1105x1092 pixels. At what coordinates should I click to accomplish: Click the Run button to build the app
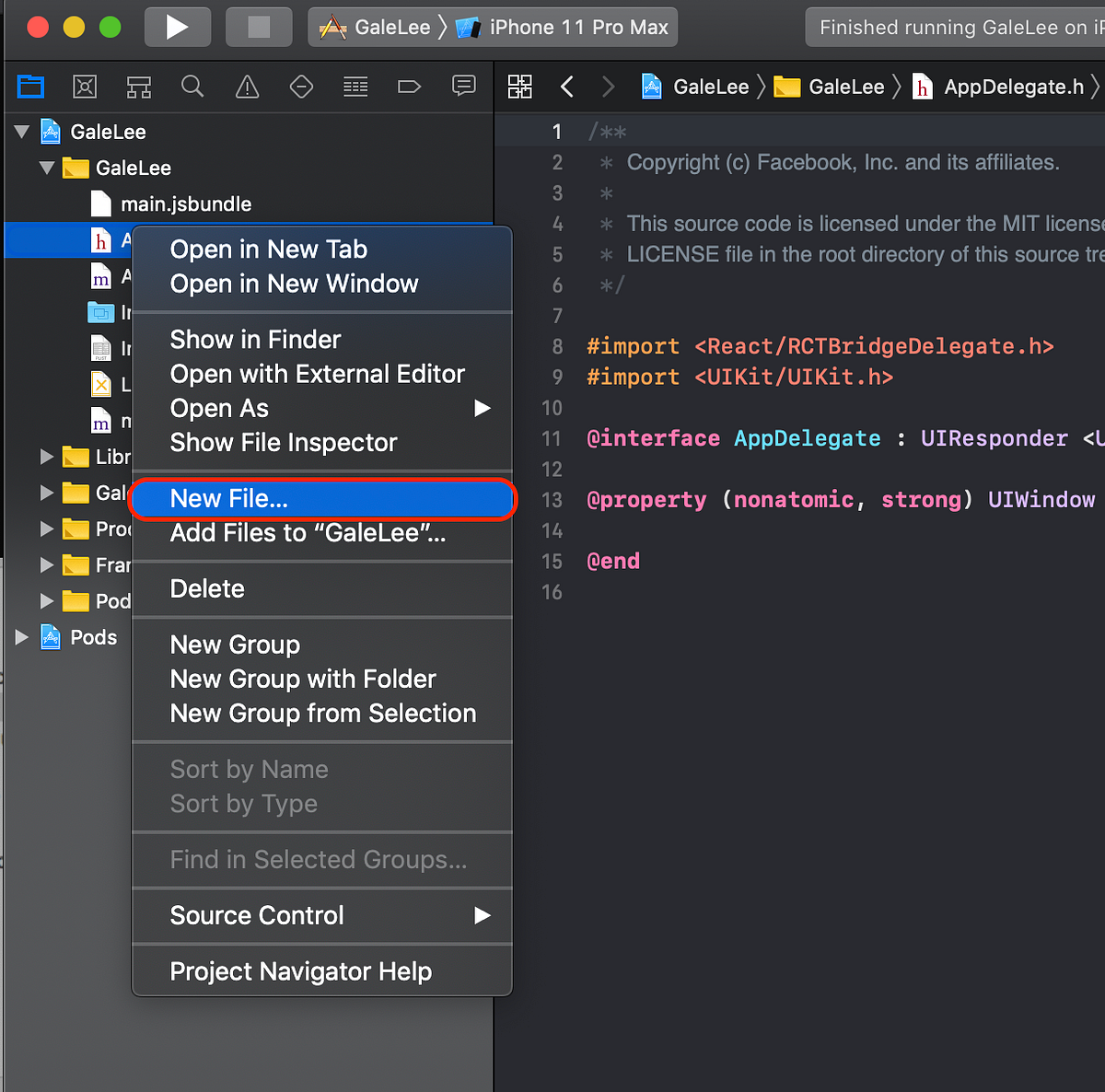tap(177, 27)
